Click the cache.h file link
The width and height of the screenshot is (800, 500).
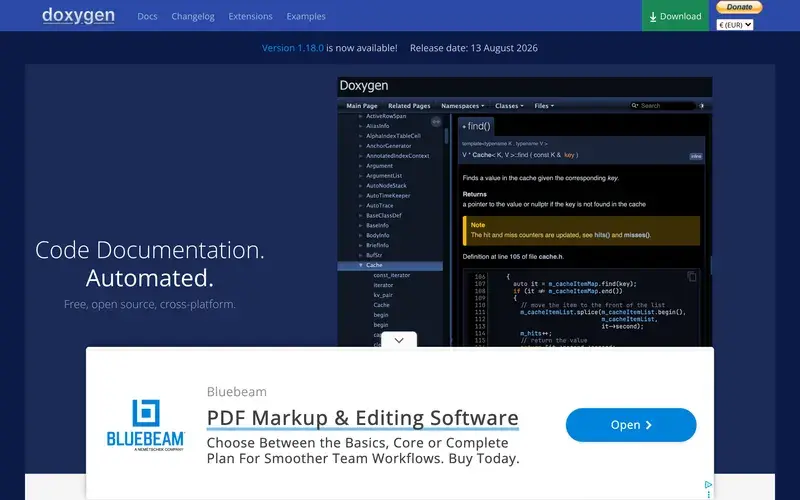click(551, 257)
